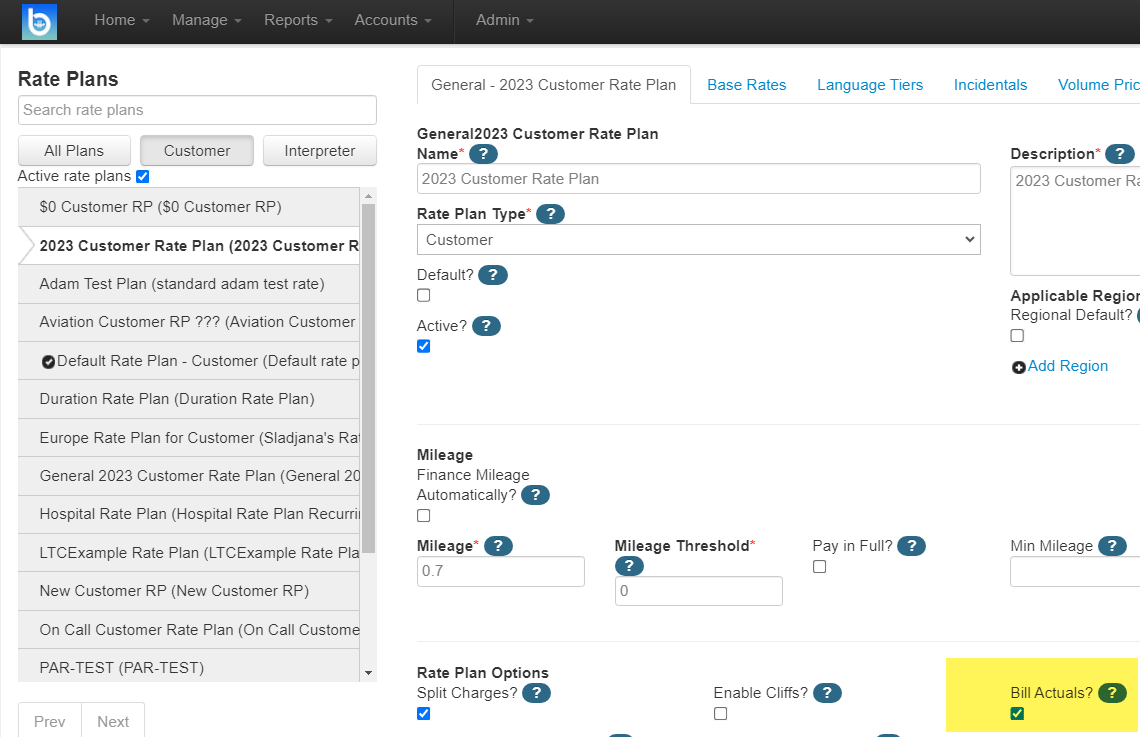The image size is (1140, 737).
Task: Click the plus icon next to Add Region
Action: [x=1018, y=366]
